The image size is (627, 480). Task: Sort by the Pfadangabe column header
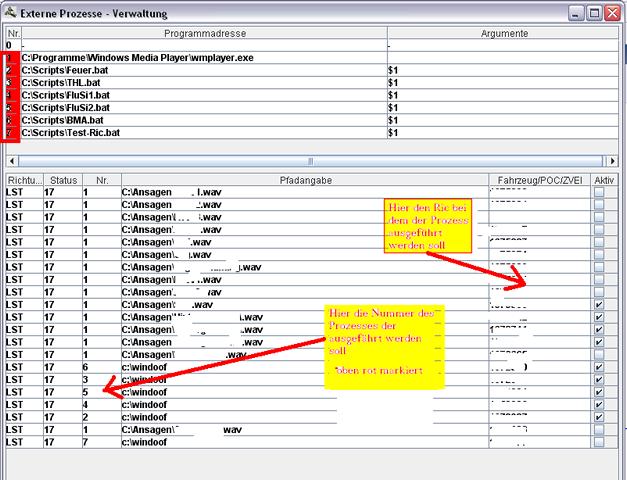304,179
